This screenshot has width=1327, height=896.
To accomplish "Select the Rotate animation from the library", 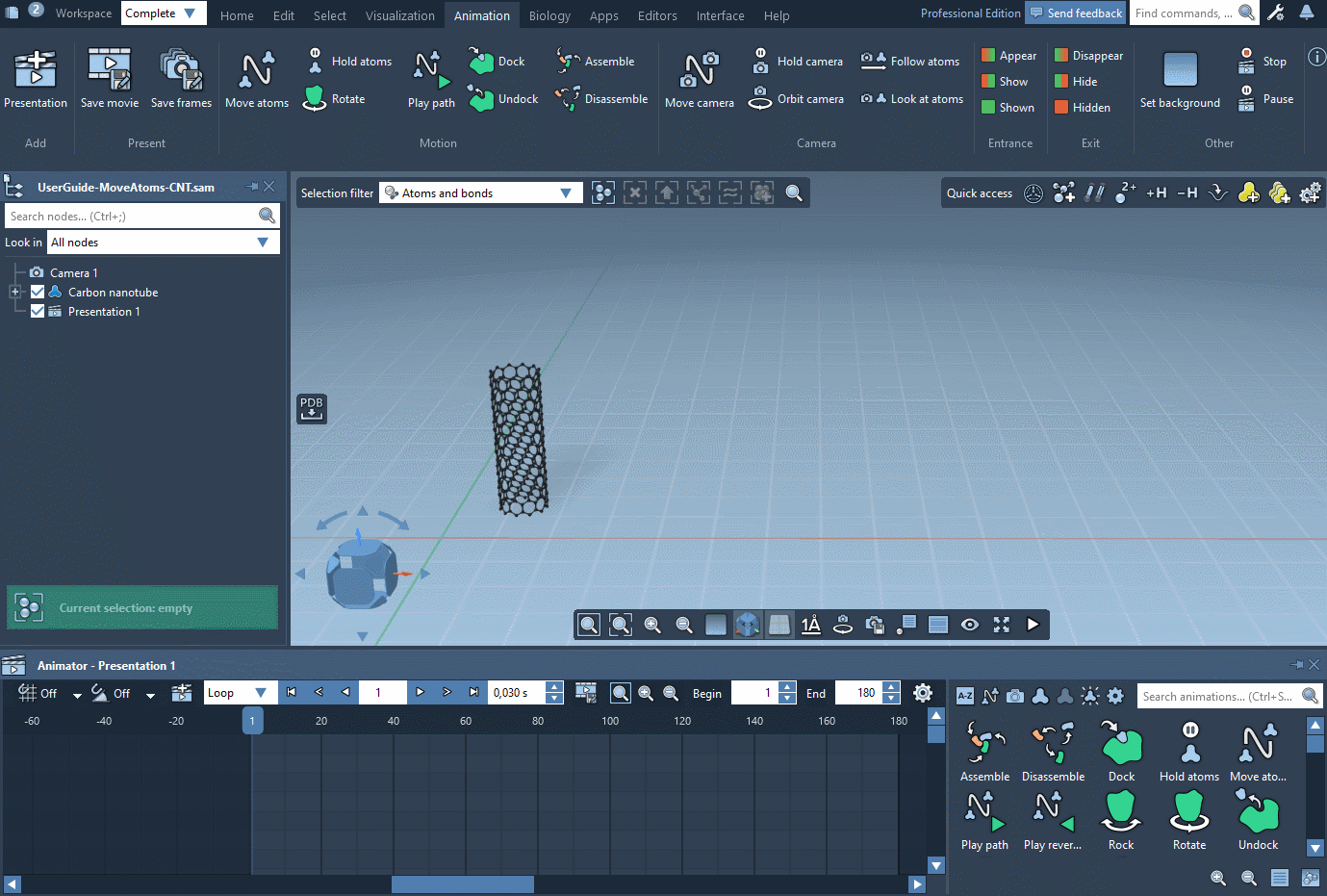I will point(1189,820).
